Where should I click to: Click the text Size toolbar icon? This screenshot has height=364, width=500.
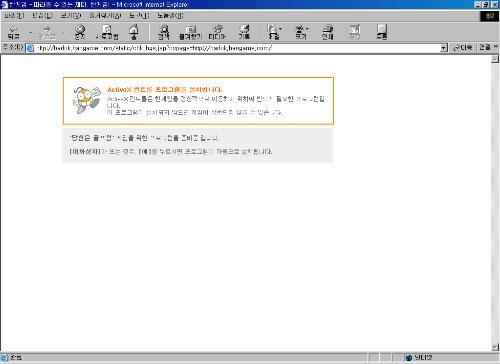tap(300, 32)
